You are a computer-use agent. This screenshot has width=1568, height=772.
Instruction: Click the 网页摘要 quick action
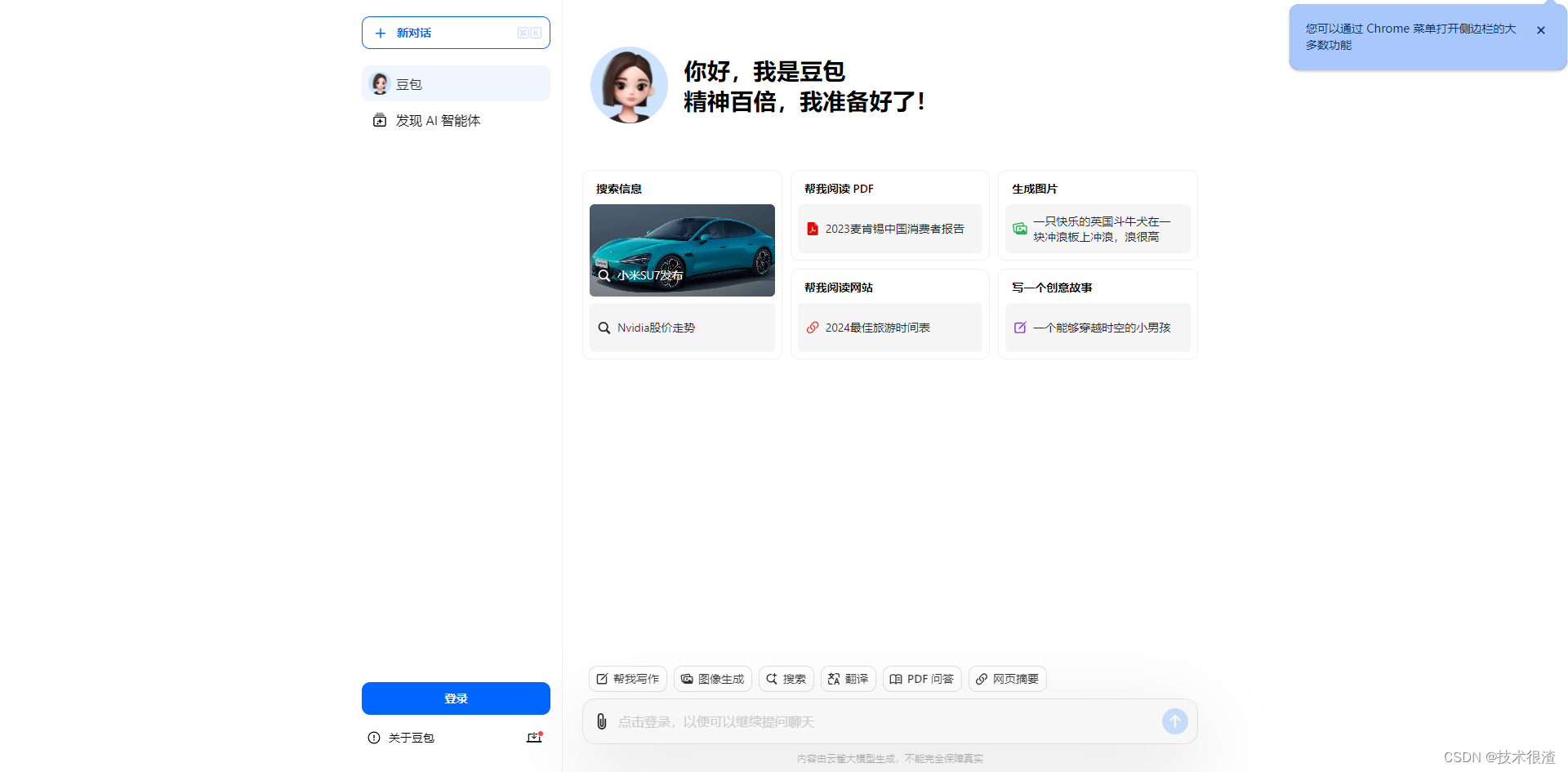pyautogui.click(x=1007, y=679)
